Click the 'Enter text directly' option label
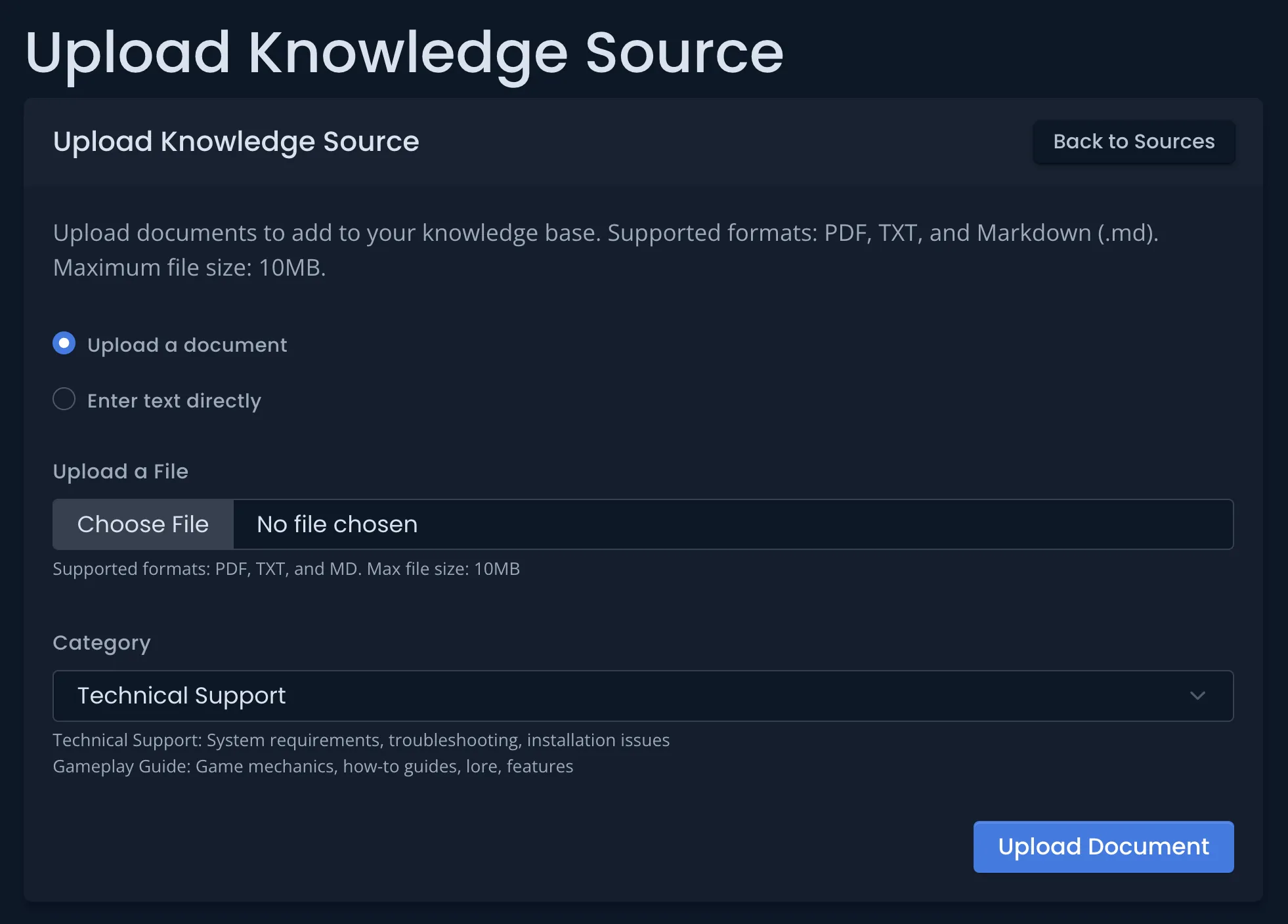Image resolution: width=1288 pixels, height=924 pixels. (174, 401)
